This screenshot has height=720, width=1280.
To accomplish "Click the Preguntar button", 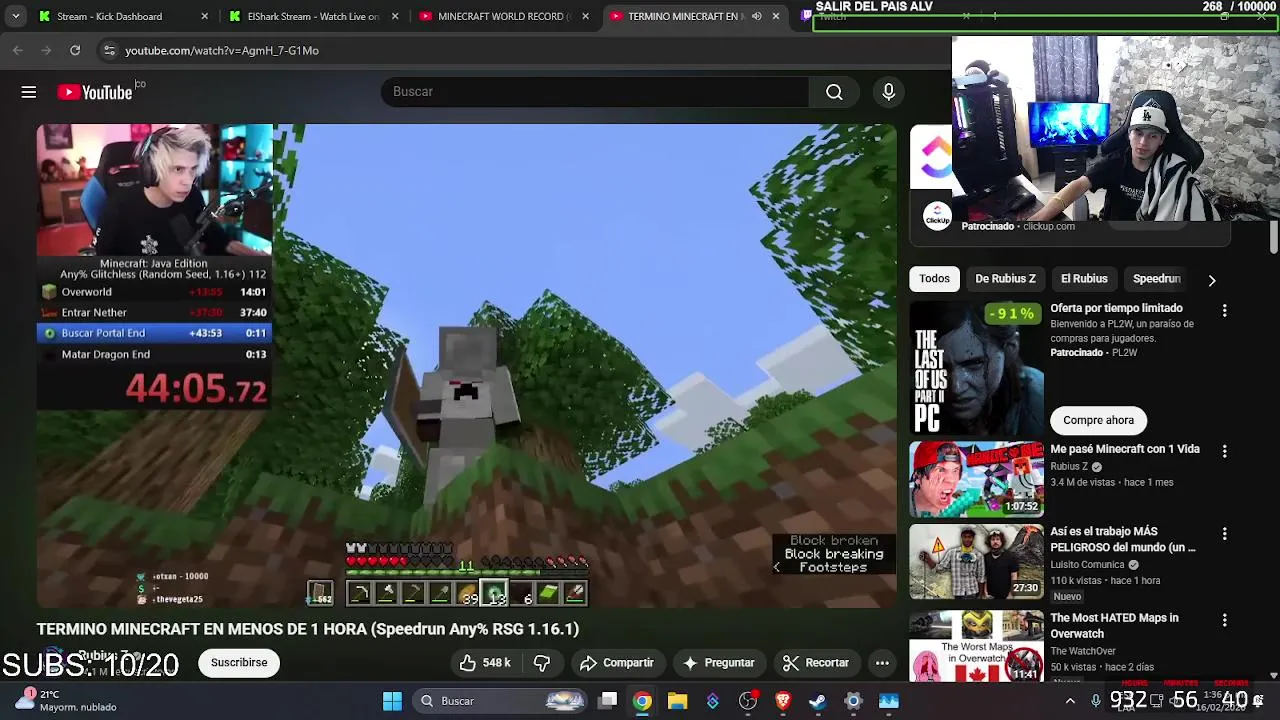I will tap(718, 663).
